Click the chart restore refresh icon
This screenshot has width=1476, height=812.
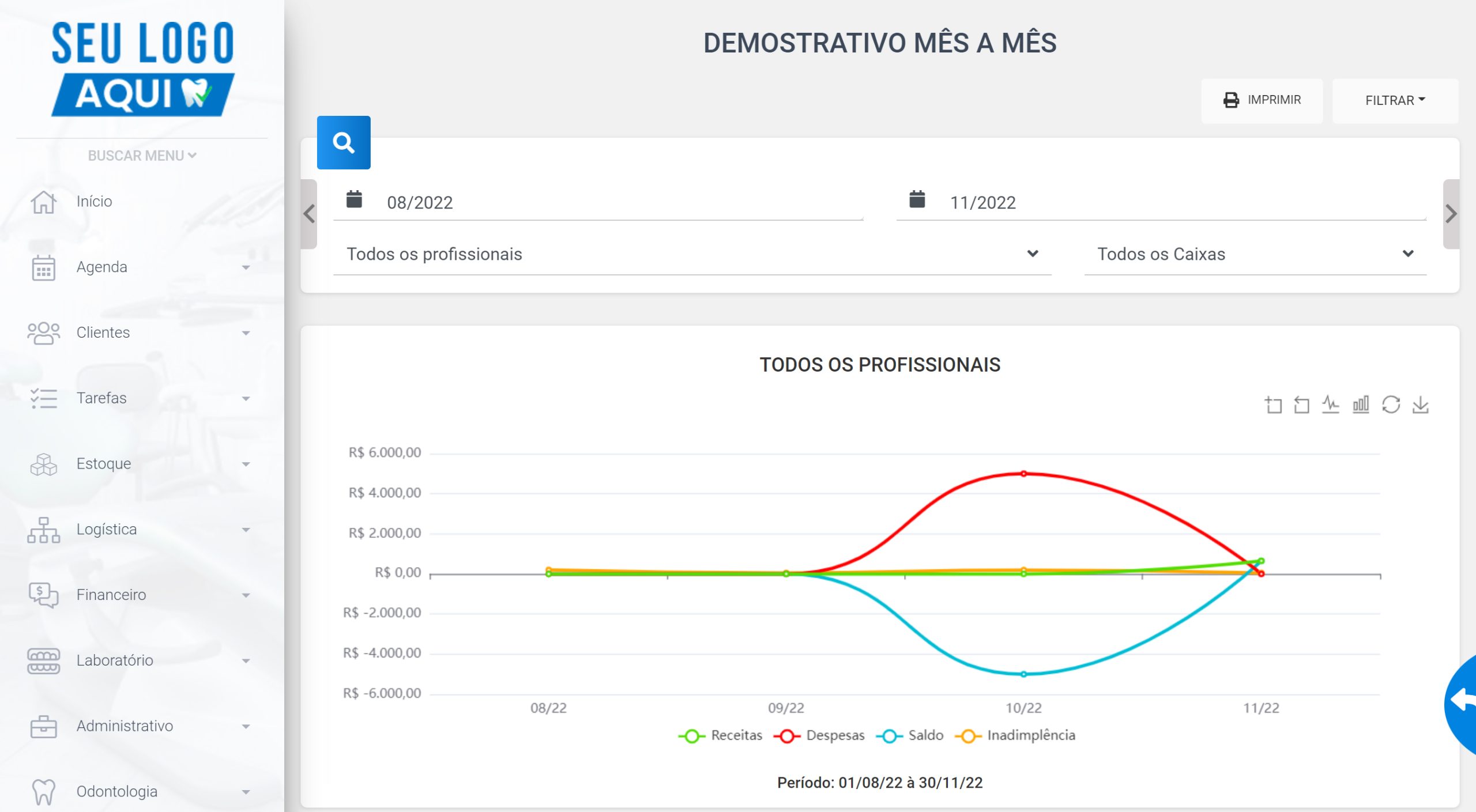click(1391, 405)
